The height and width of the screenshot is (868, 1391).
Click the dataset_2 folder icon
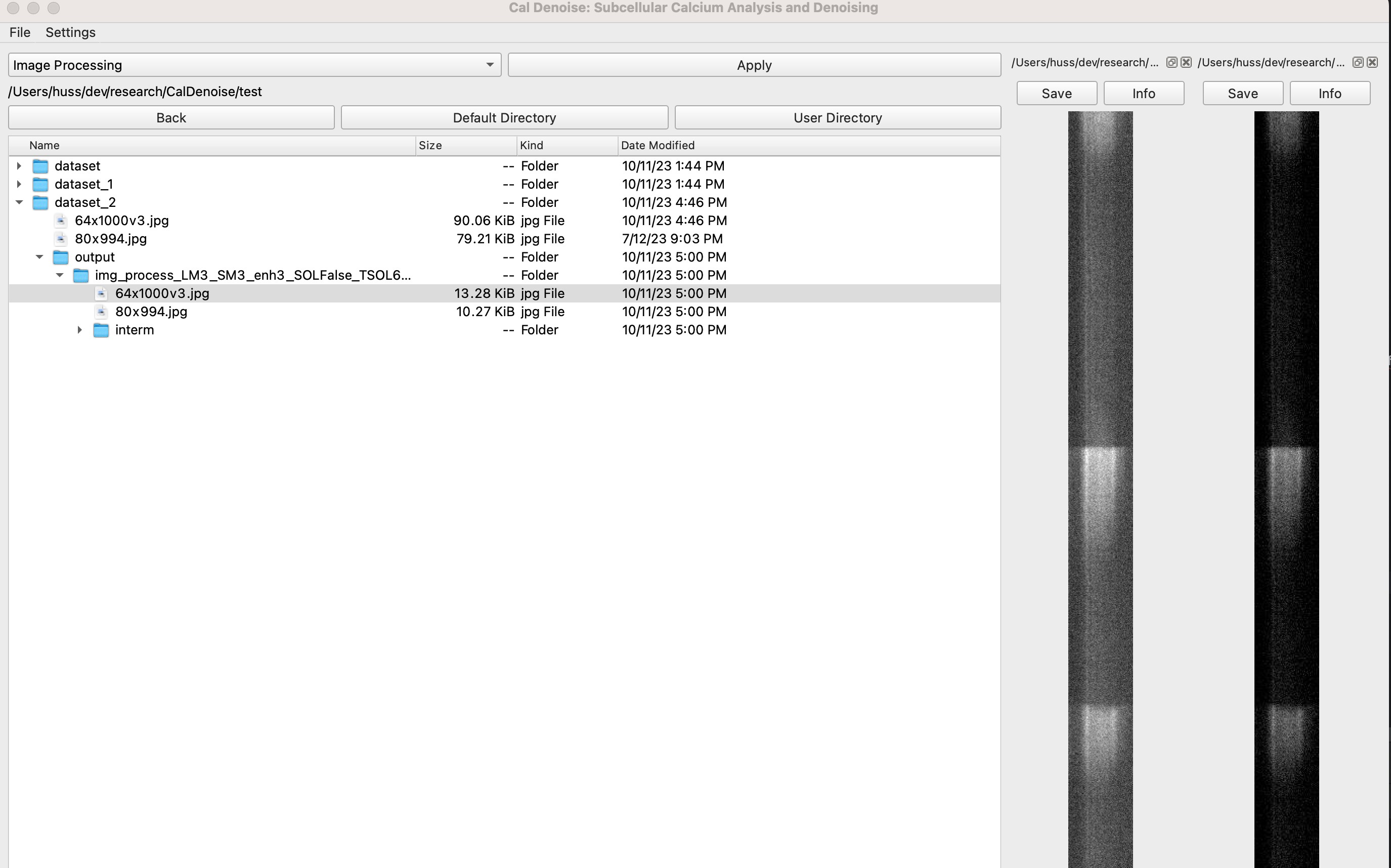point(40,202)
